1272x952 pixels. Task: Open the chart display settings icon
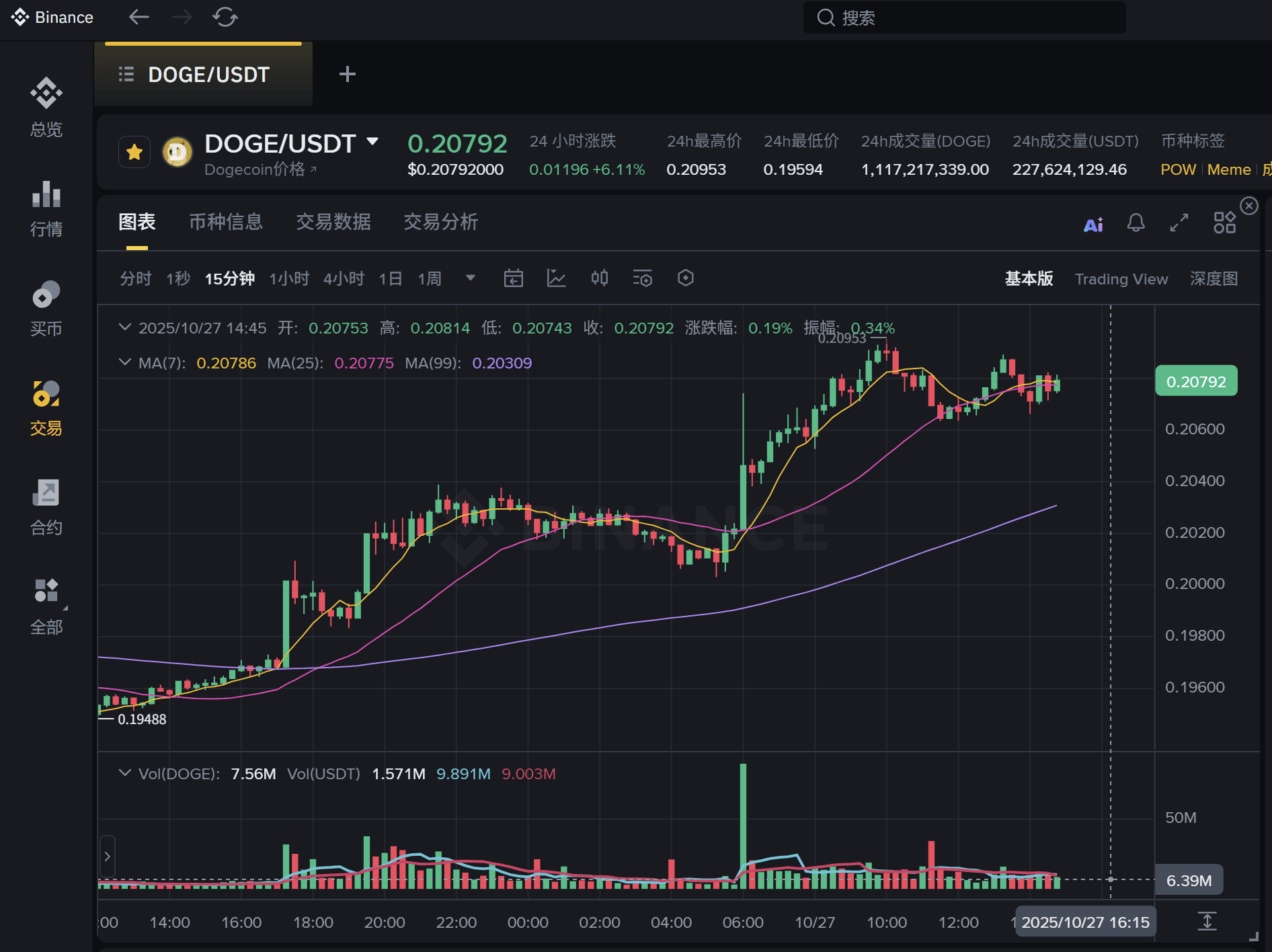tap(643, 278)
